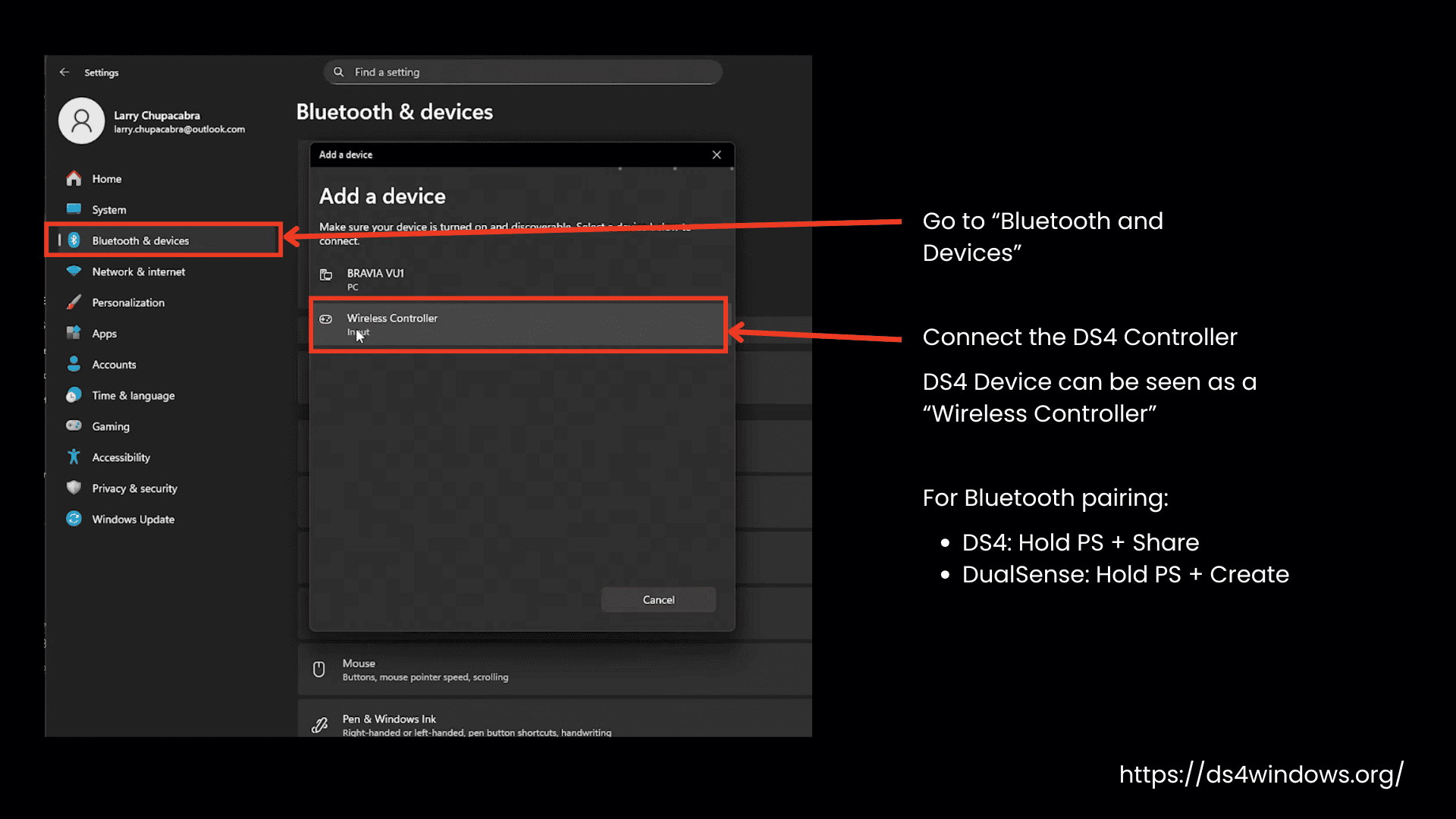Image resolution: width=1456 pixels, height=819 pixels.
Task: Click the Pen & Windows Ink icon
Action: click(319, 725)
